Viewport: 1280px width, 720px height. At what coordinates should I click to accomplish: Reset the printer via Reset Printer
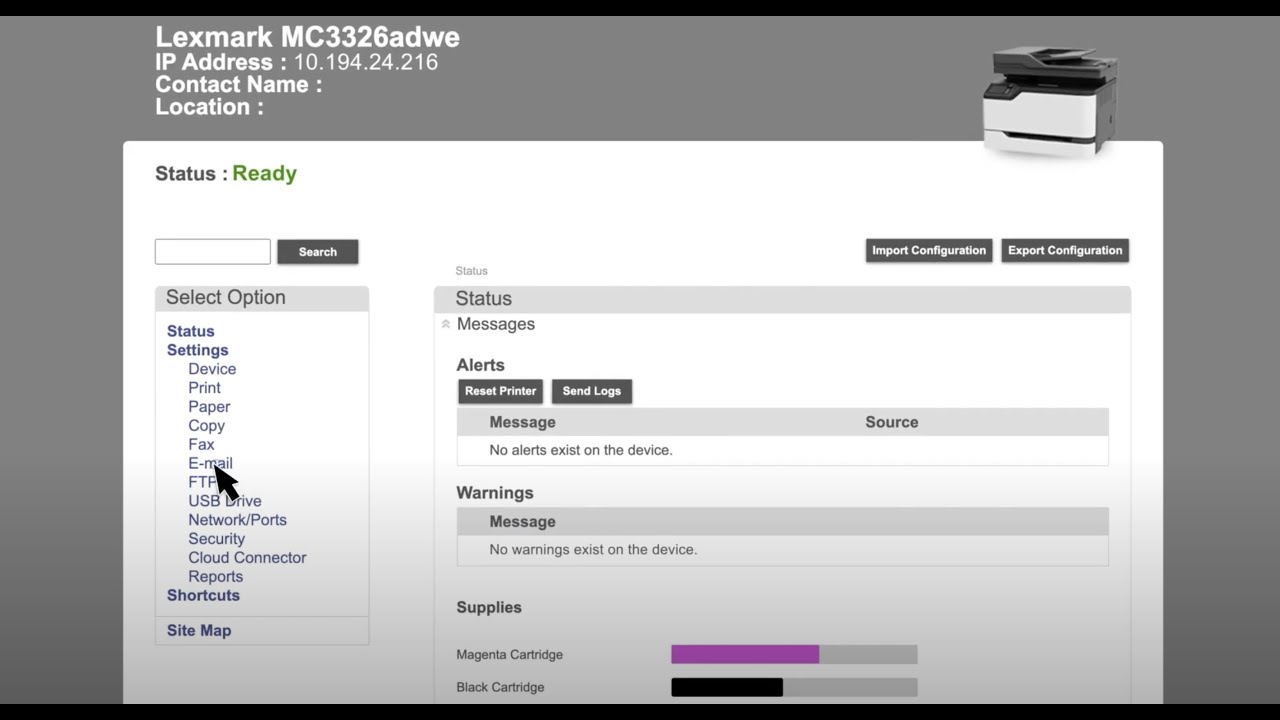(x=501, y=391)
